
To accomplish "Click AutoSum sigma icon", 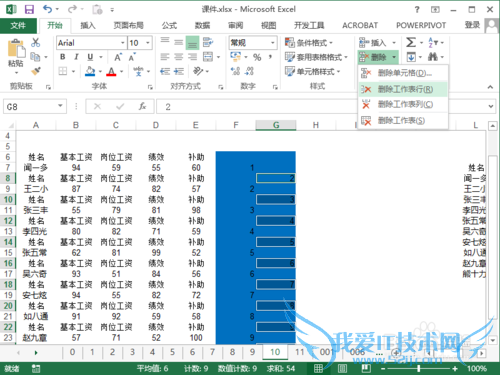I will (411, 42).
